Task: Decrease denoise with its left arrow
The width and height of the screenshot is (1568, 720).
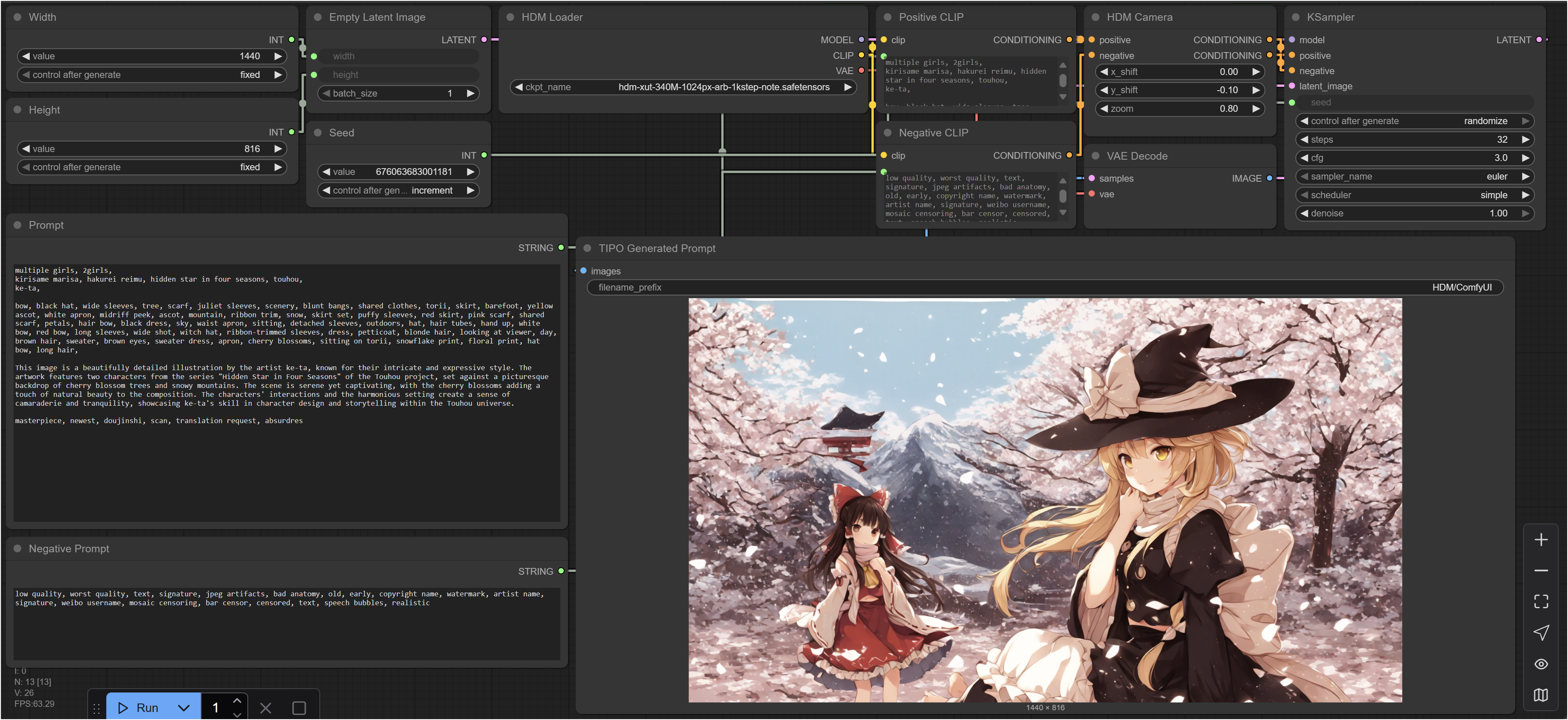Action: (x=1304, y=213)
